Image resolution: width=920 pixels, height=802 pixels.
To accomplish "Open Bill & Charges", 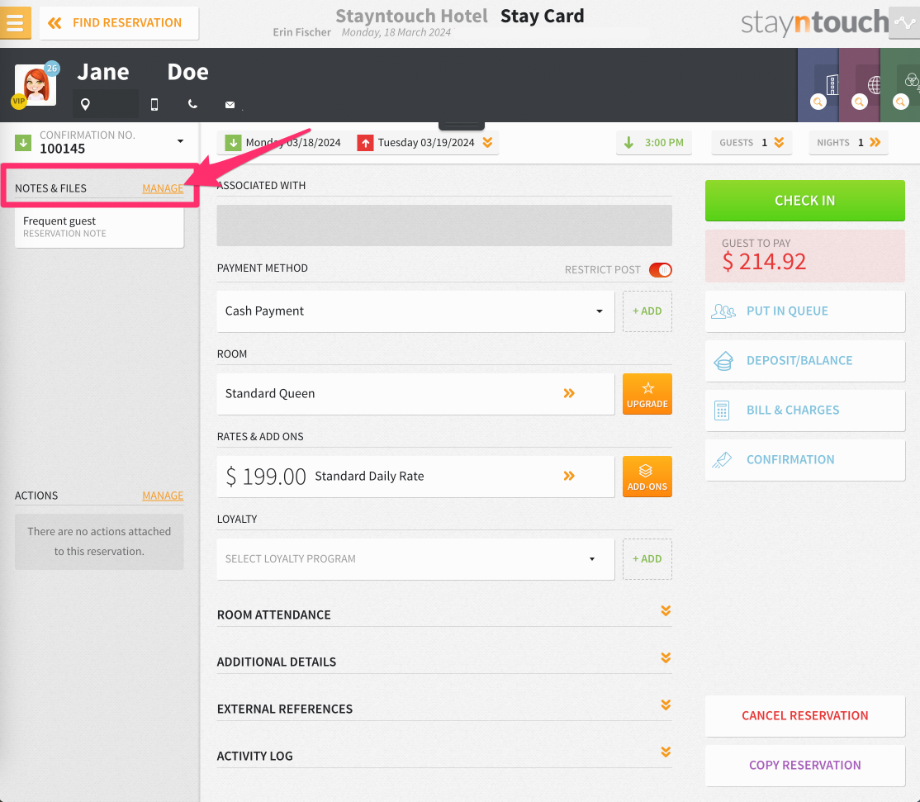I will click(805, 410).
